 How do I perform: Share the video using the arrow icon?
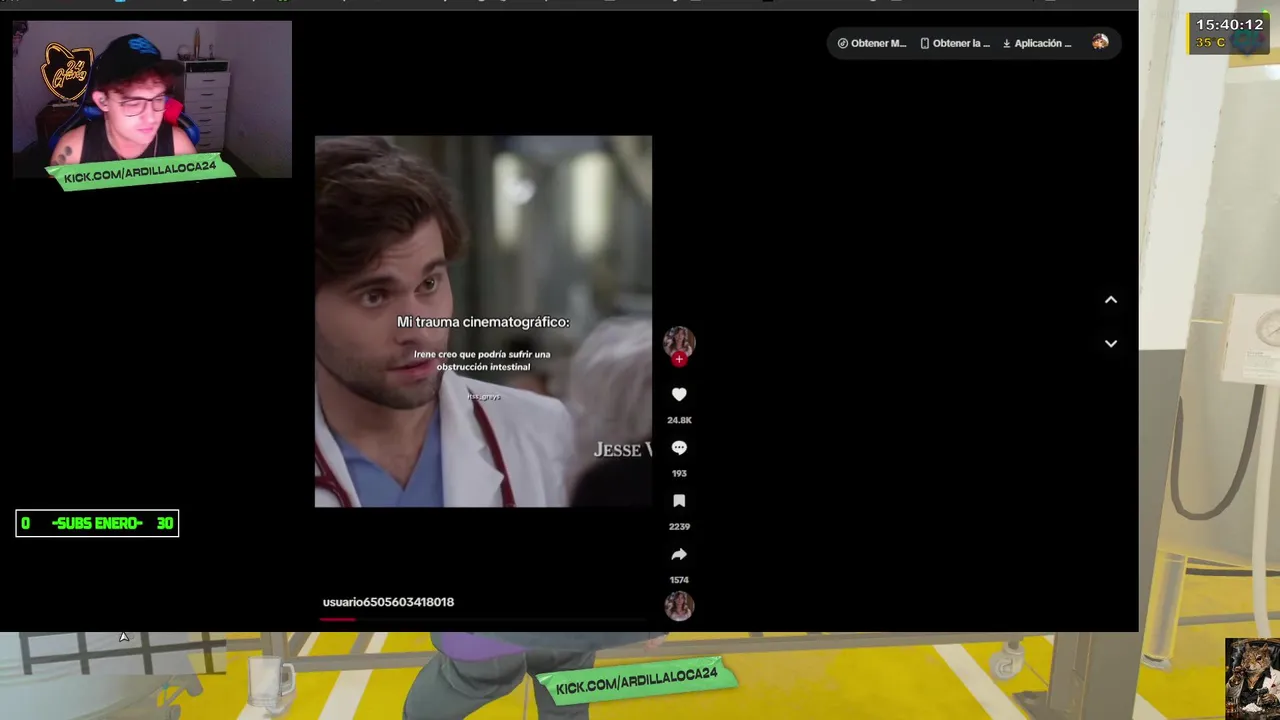[x=679, y=554]
